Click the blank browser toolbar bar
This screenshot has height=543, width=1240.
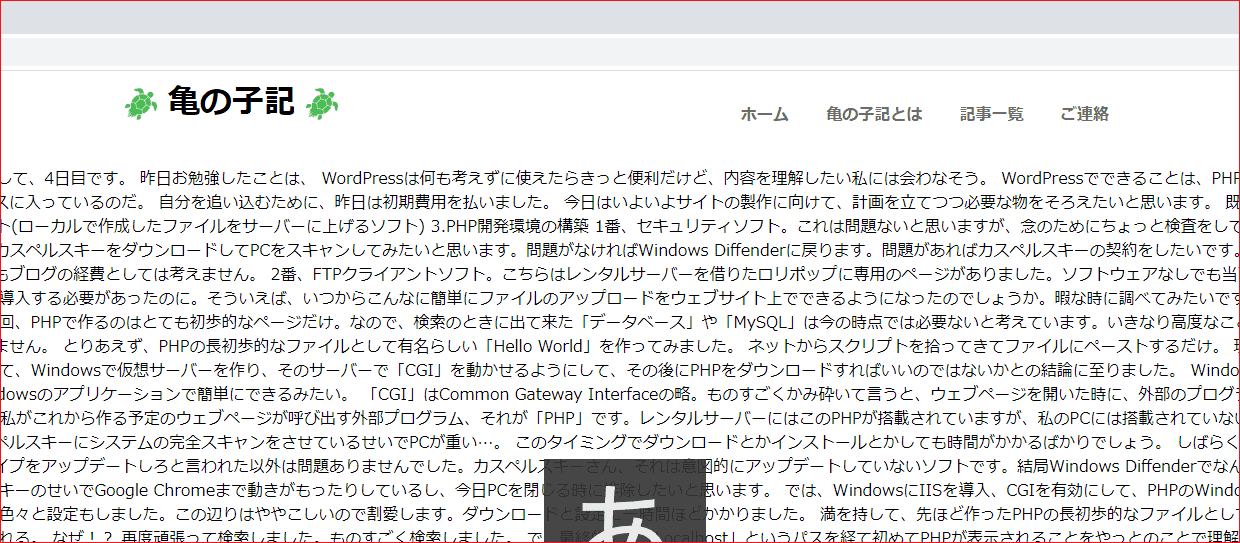(x=620, y=50)
